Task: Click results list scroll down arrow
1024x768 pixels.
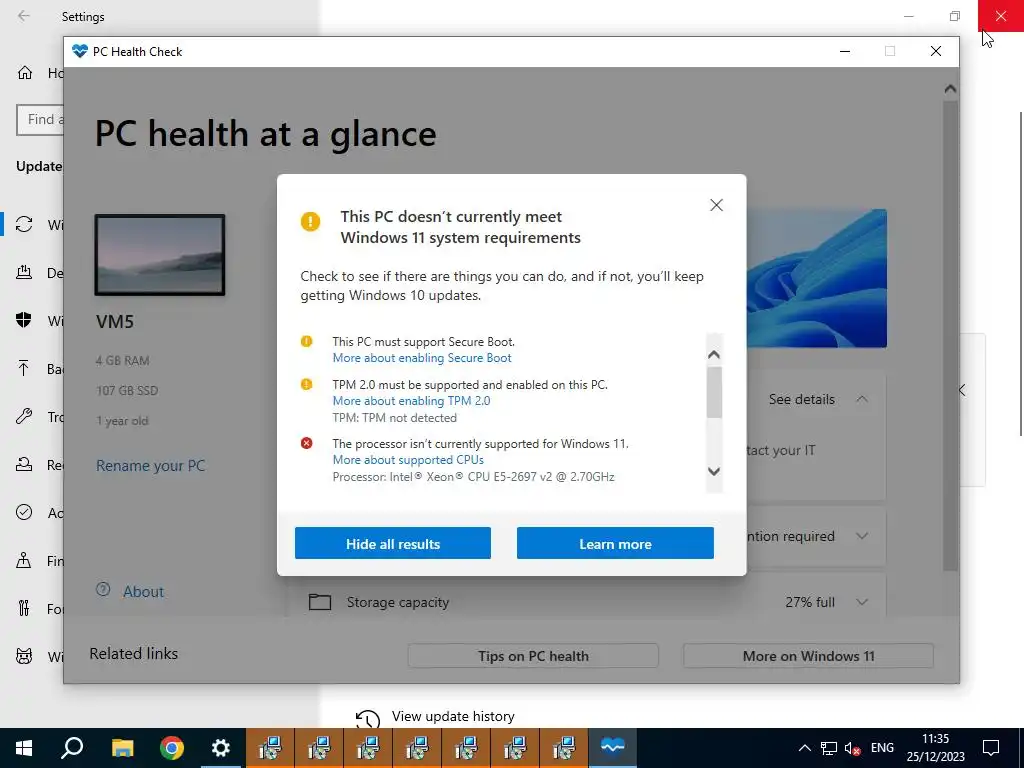Action: pos(714,471)
